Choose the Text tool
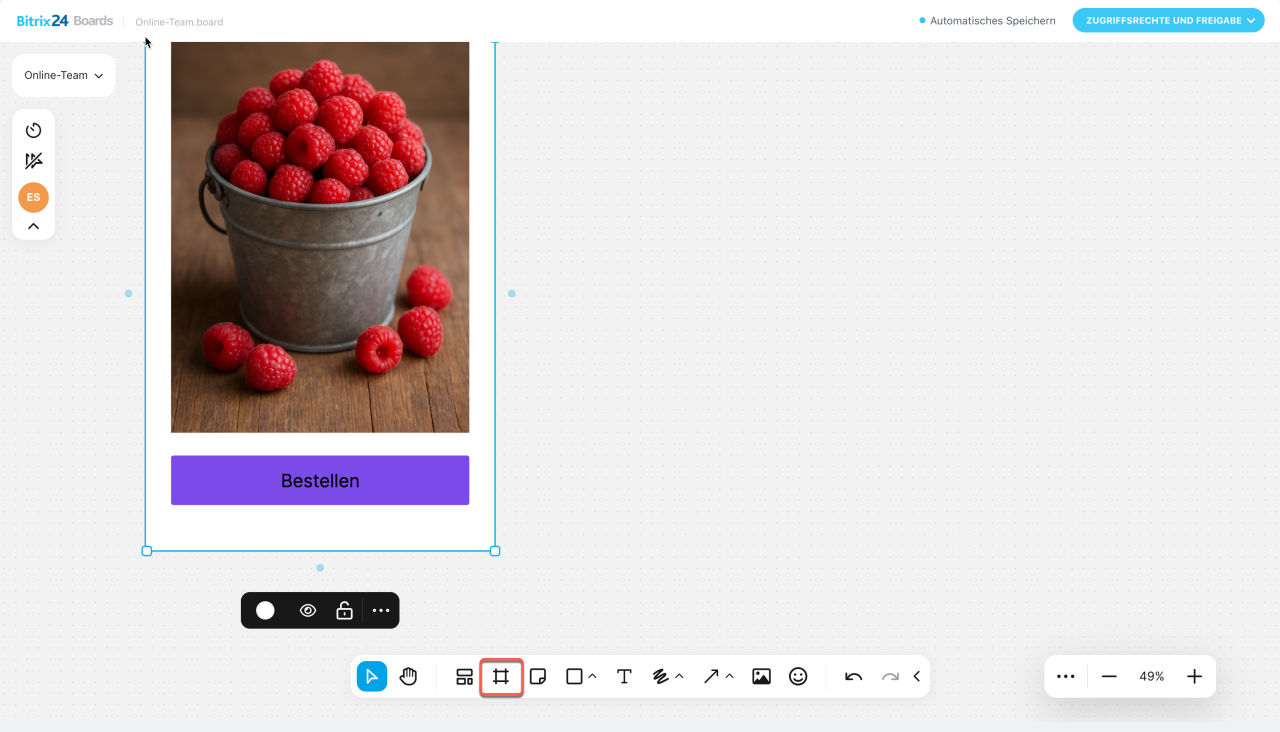 coord(624,677)
